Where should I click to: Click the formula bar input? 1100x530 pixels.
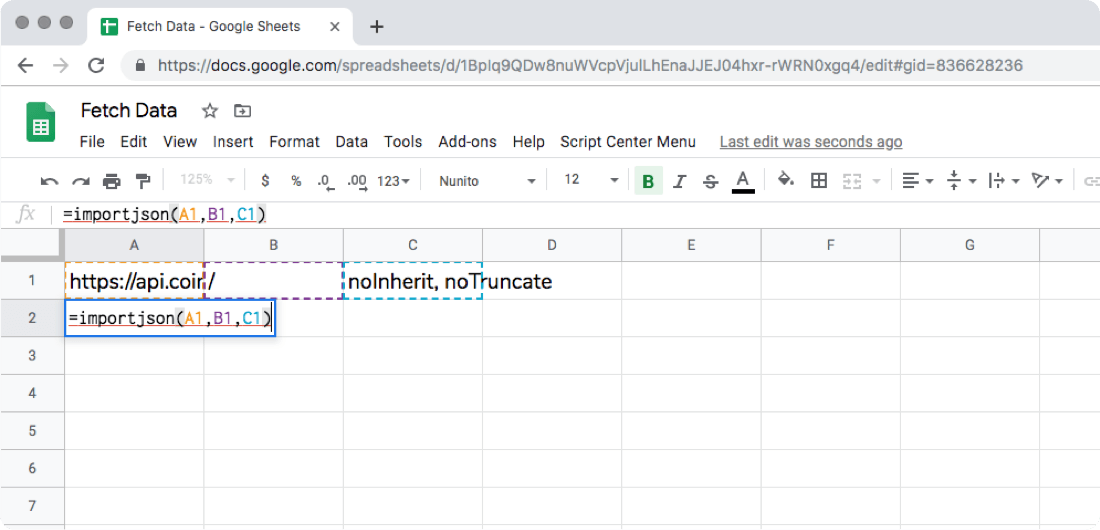click(x=575, y=215)
